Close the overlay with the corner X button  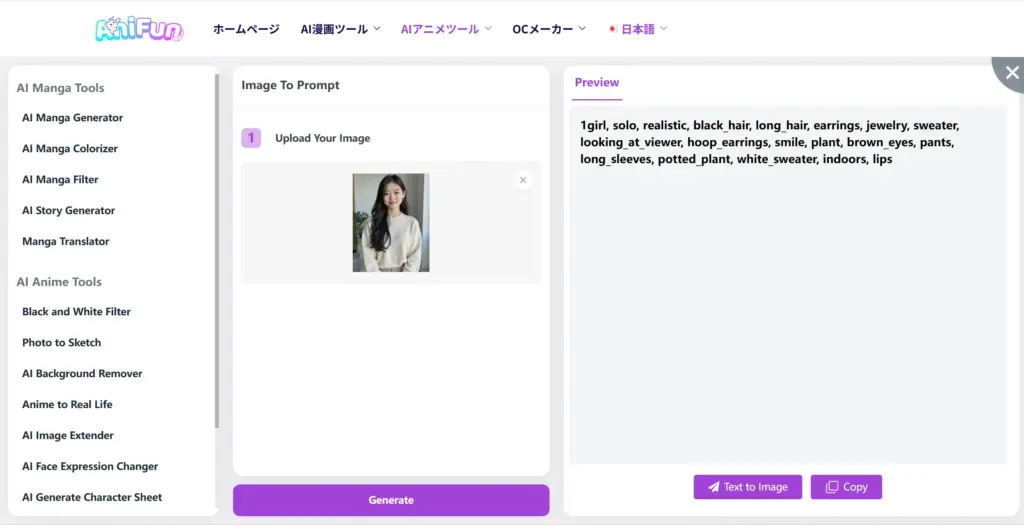click(1012, 72)
